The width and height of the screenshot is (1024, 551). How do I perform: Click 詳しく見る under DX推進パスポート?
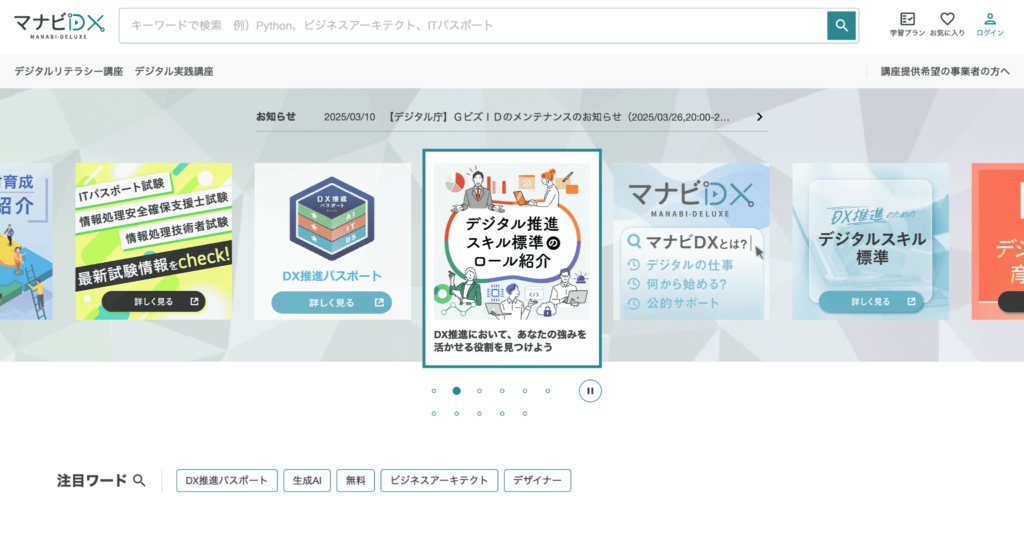tap(332, 302)
